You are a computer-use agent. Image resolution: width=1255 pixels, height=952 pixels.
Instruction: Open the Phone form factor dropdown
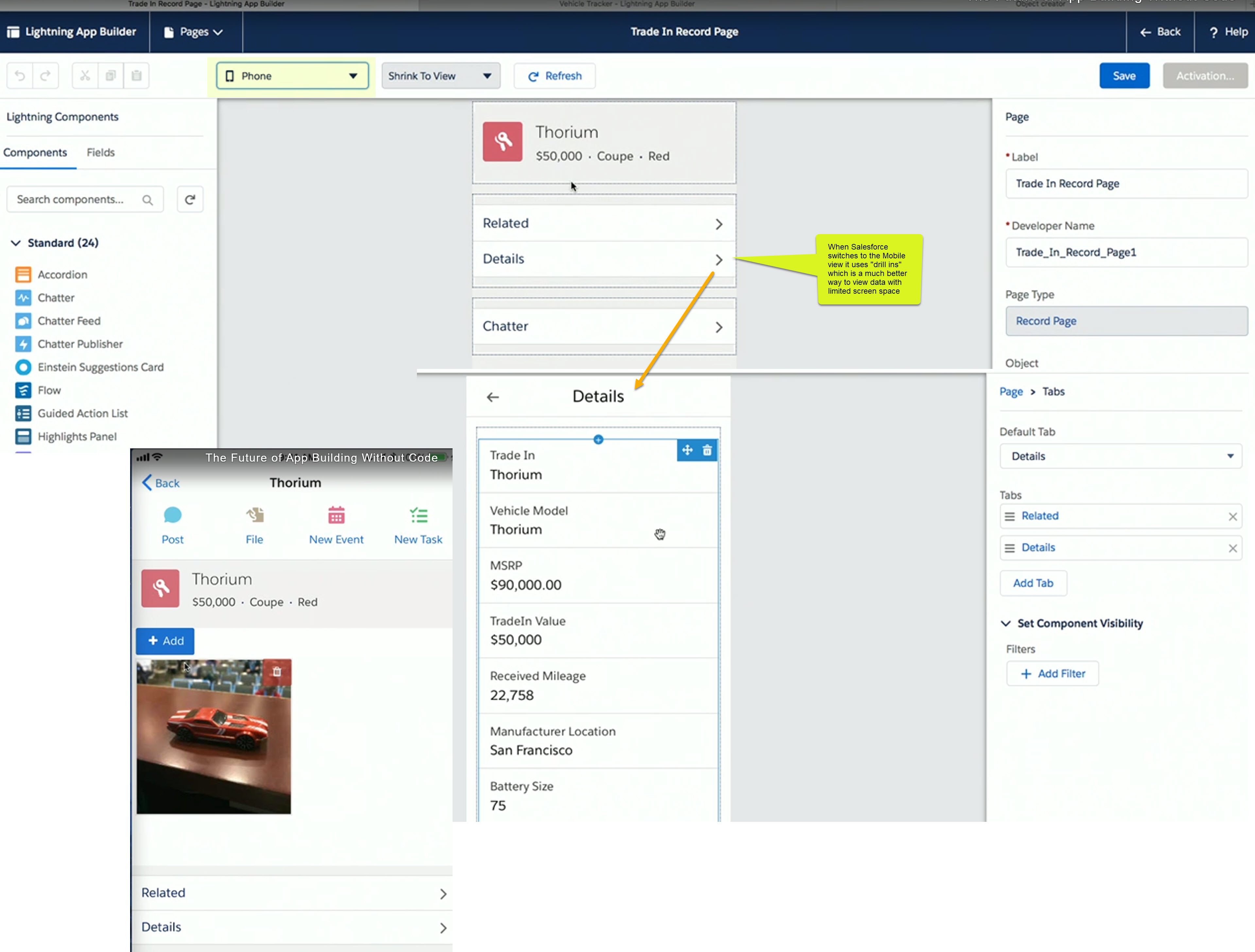point(292,76)
